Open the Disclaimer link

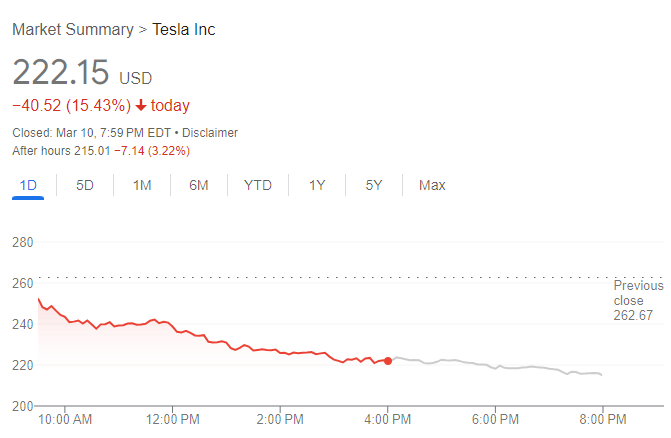(208, 133)
